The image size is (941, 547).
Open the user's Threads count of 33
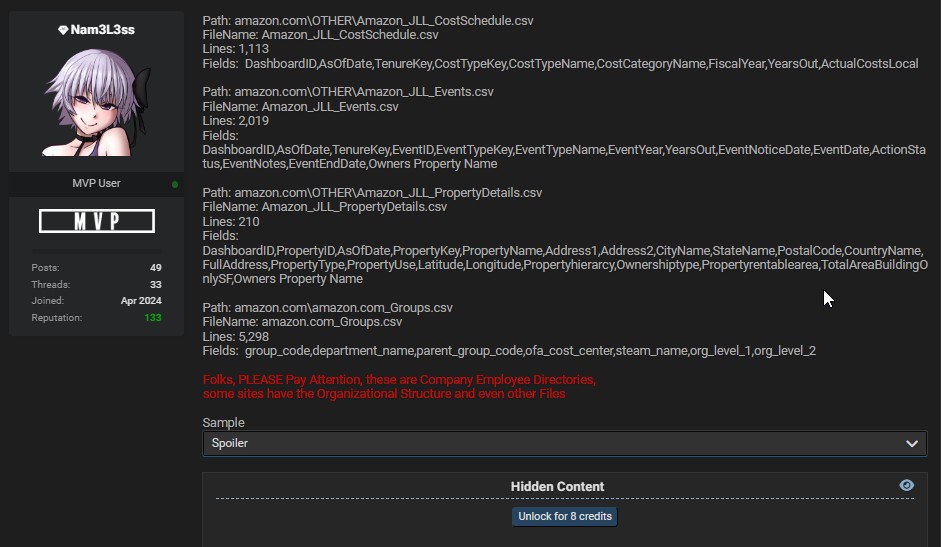pos(155,285)
